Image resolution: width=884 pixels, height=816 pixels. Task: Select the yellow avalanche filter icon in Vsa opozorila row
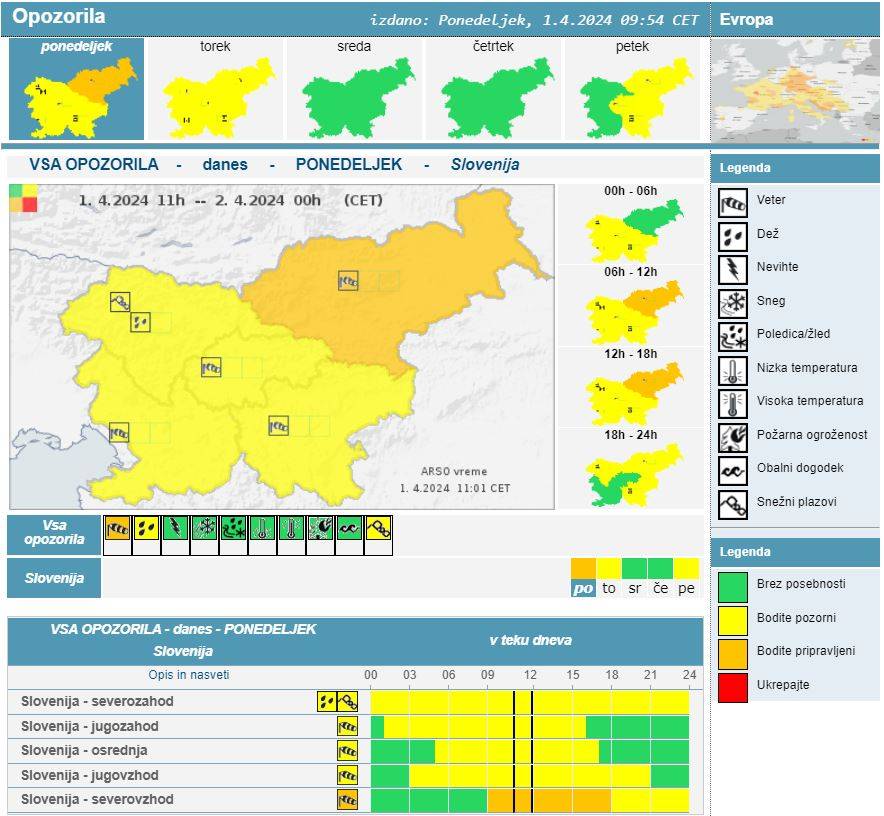pos(378,529)
